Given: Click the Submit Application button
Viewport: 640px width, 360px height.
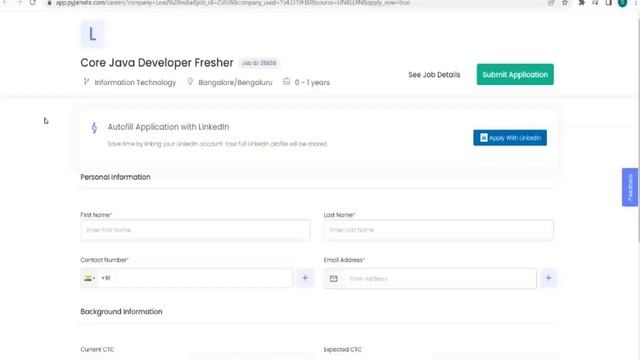Looking at the screenshot, I should click(x=515, y=74).
